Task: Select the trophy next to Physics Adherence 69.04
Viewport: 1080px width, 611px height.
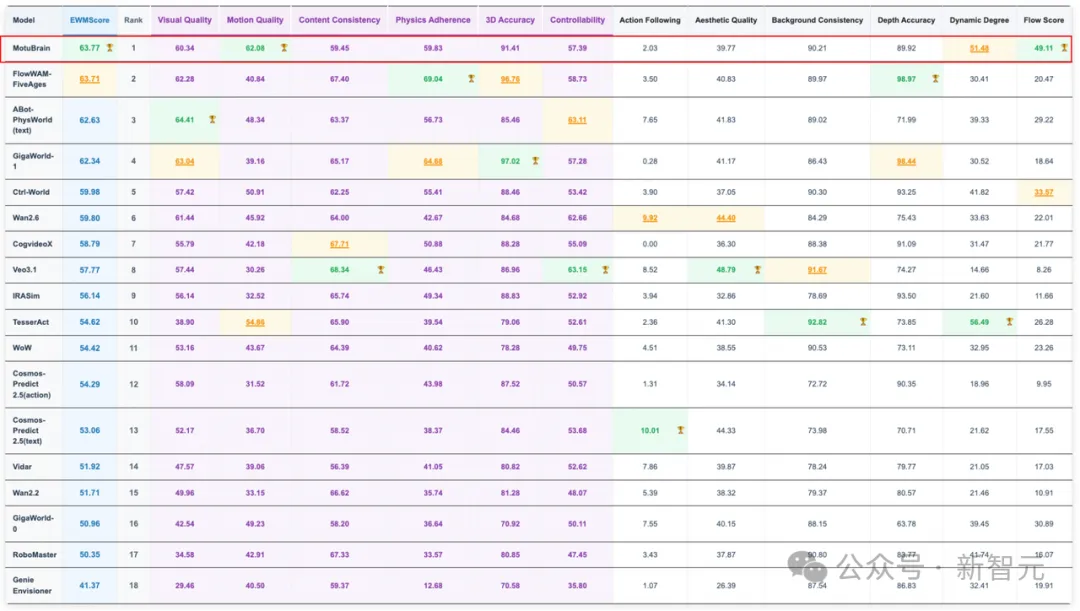Action: coord(470,78)
